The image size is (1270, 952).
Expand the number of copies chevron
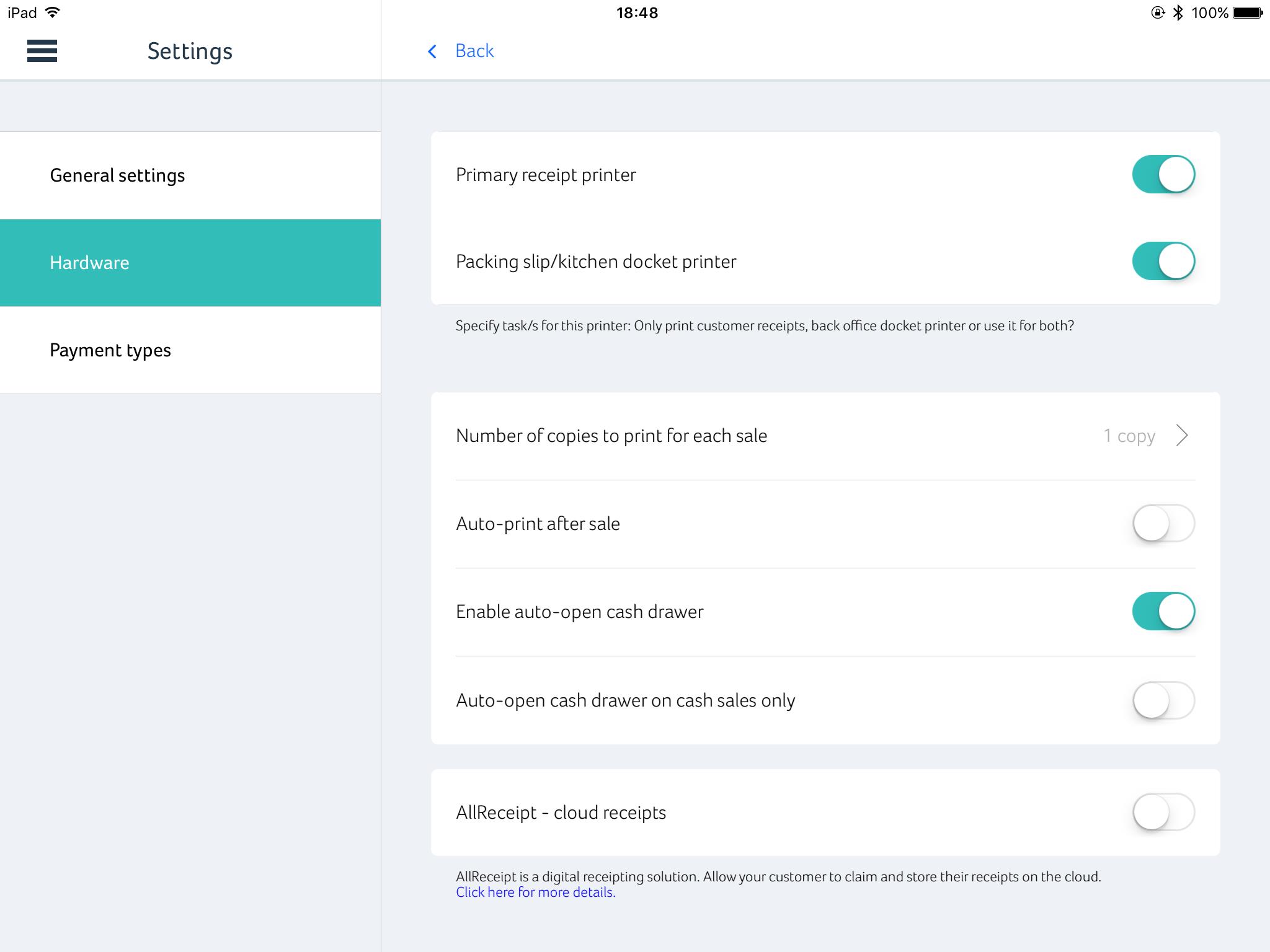tap(1182, 436)
